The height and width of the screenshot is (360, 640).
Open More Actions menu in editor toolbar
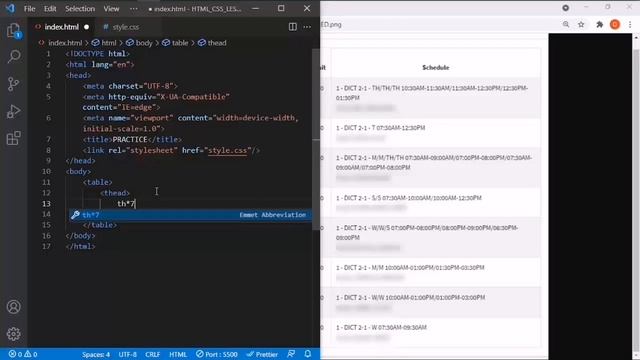(307, 27)
